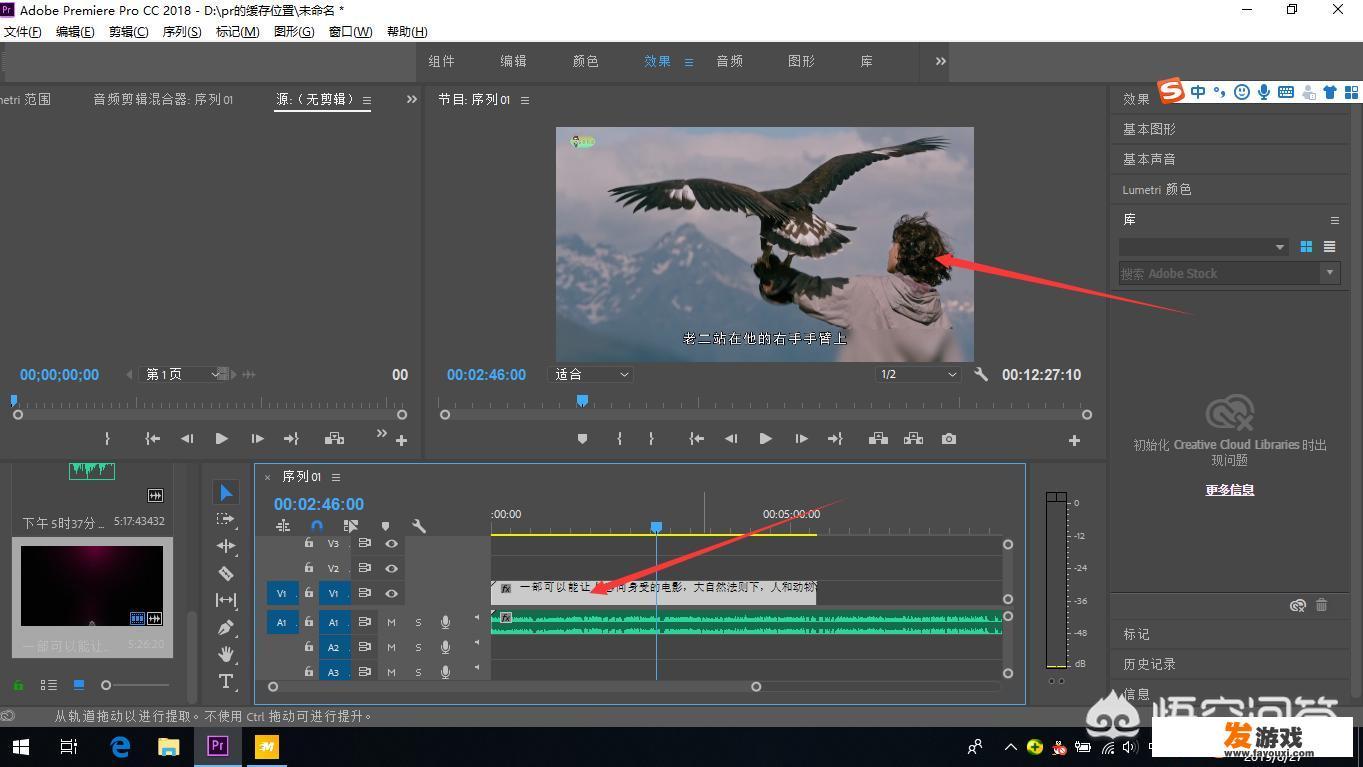The width and height of the screenshot is (1363, 767).
Task: Switch project panel to list view
Action: pyautogui.click(x=48, y=685)
